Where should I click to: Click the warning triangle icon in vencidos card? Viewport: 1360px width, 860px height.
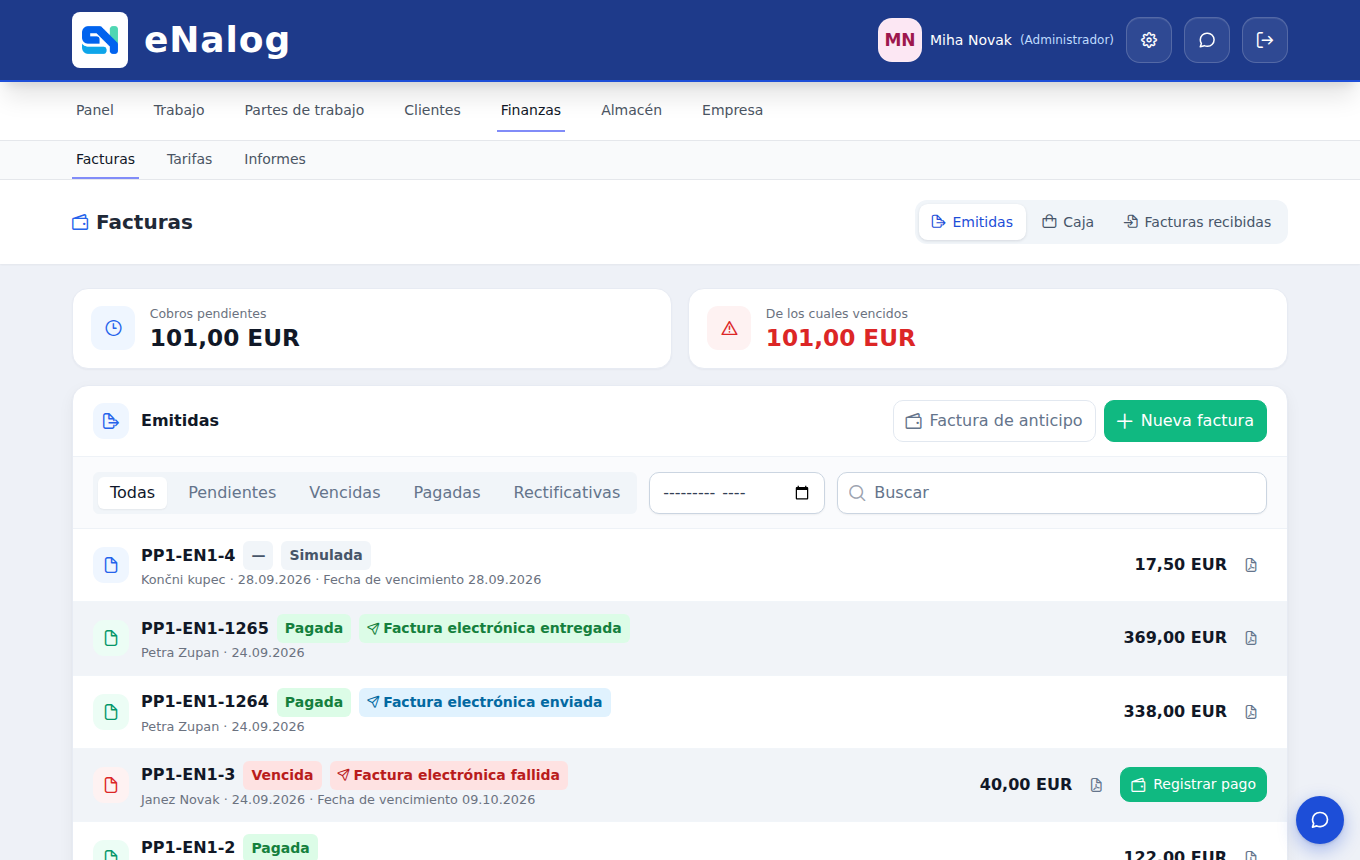729,328
